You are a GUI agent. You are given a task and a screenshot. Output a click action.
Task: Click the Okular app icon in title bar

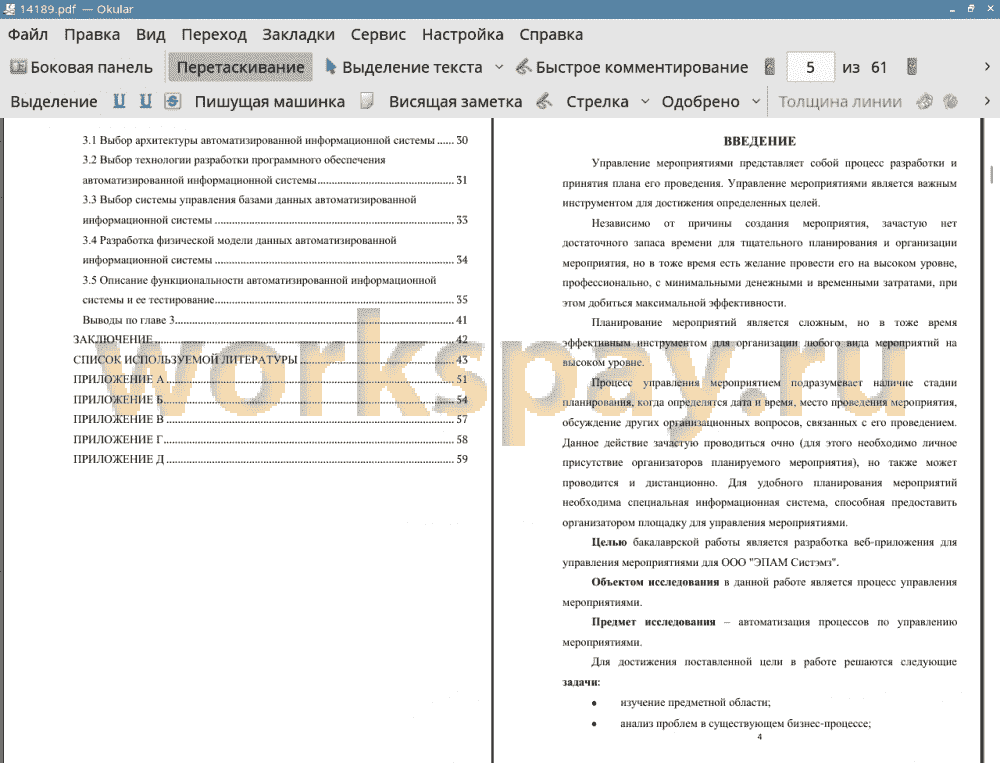[x=9, y=9]
